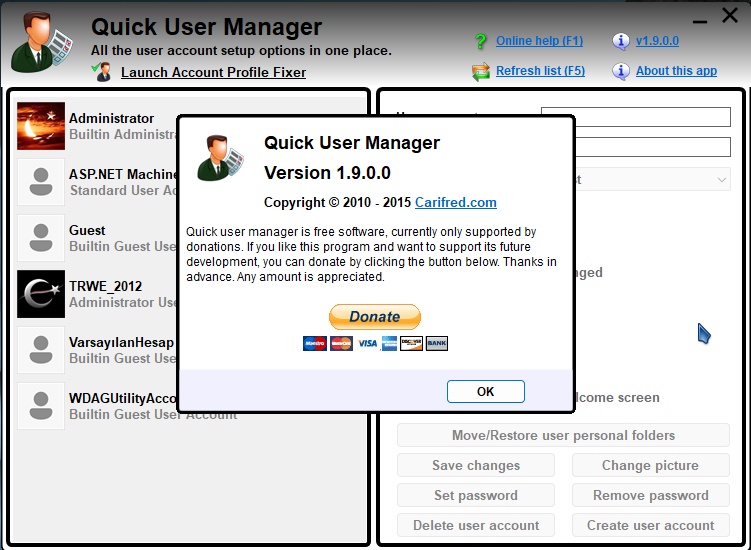
Task: Click the first input field on right panel
Action: click(653, 117)
